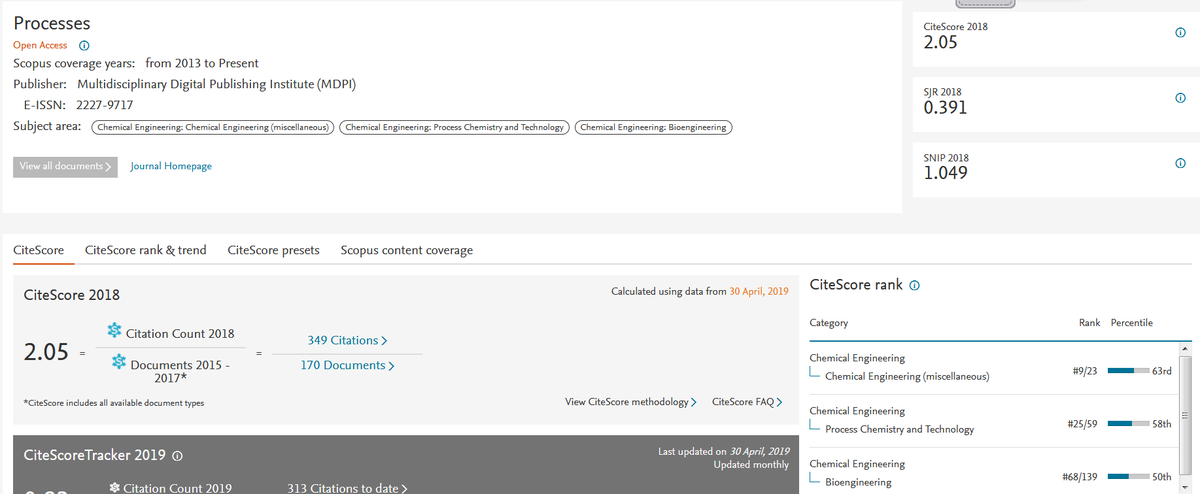Image resolution: width=1200 pixels, height=494 pixels.
Task: Click the 63rd percentile bar
Action: click(x=1128, y=371)
